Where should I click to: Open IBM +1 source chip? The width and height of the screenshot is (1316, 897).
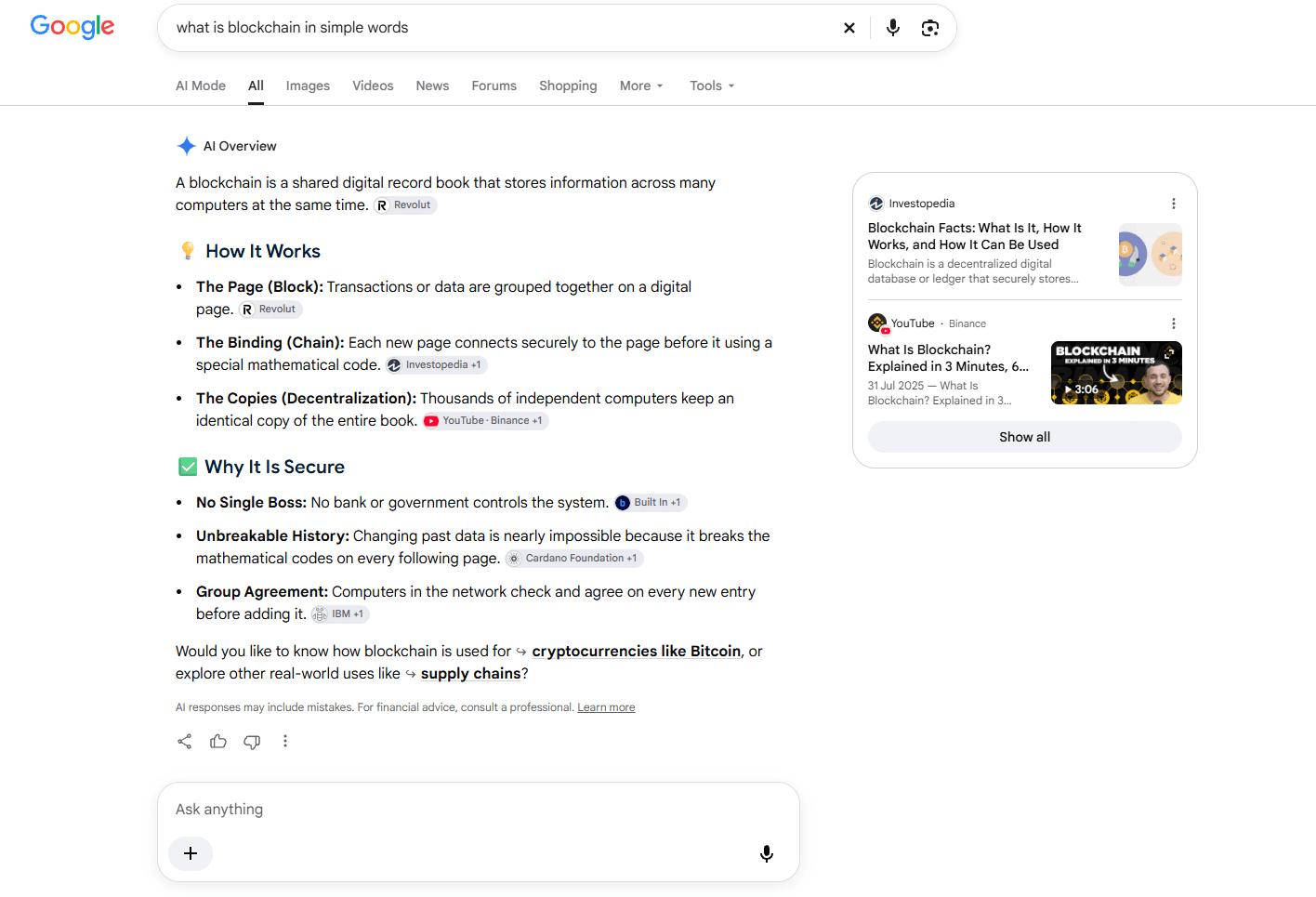tap(340, 614)
